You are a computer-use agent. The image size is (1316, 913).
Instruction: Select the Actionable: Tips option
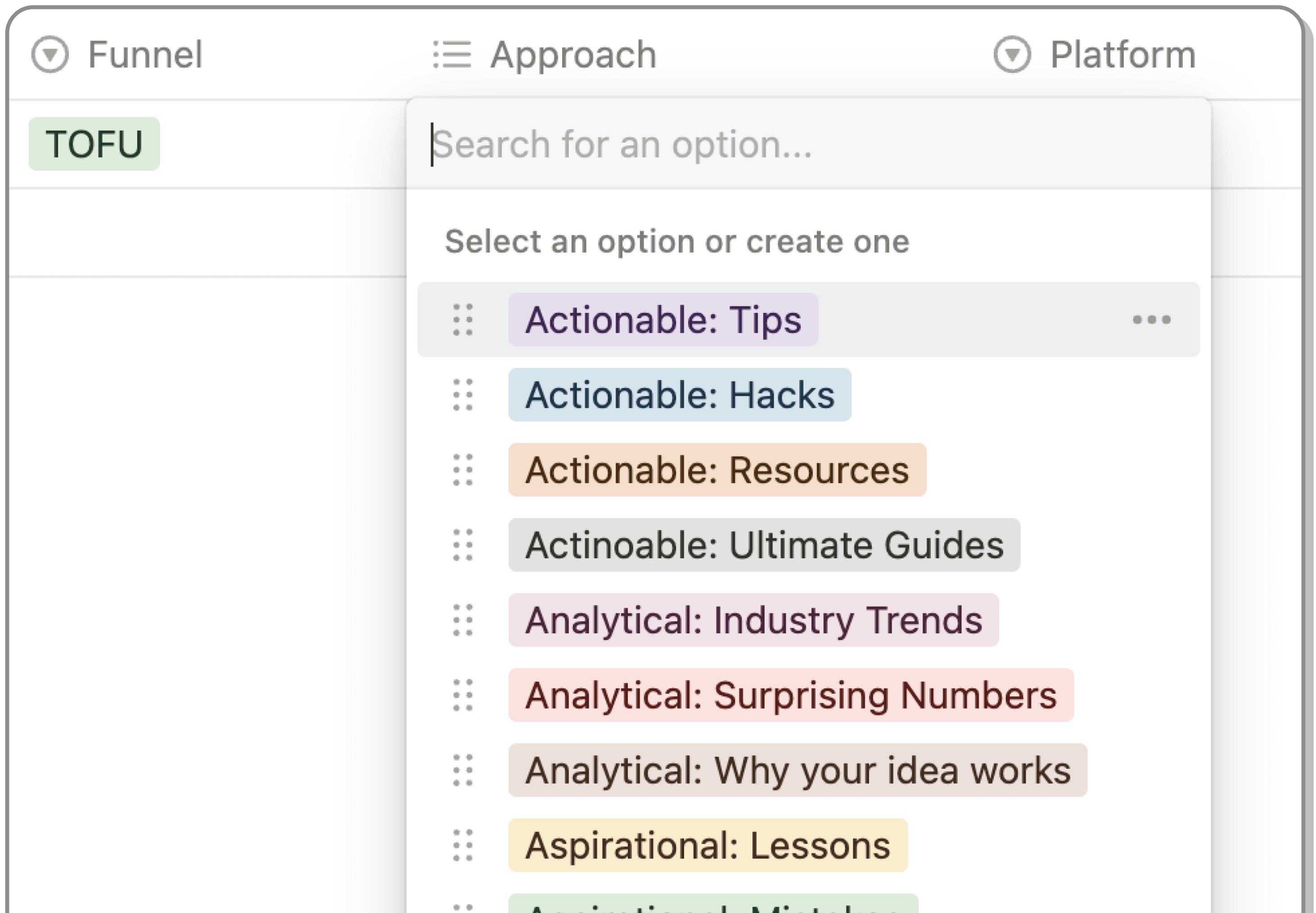click(x=663, y=319)
